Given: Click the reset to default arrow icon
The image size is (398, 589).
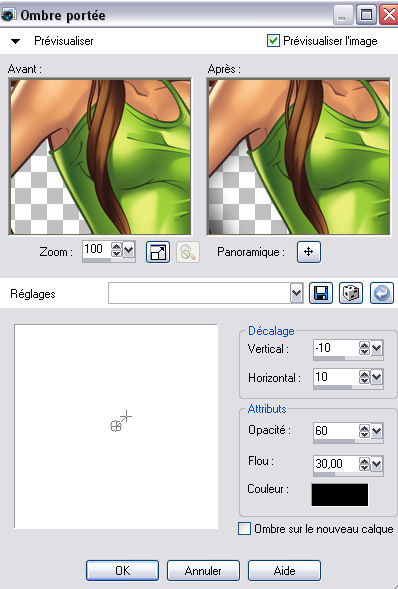Looking at the screenshot, I should click(382, 293).
